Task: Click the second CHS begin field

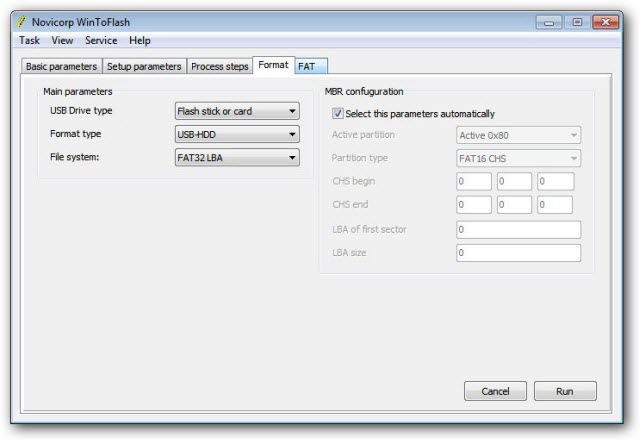Action: coord(514,181)
